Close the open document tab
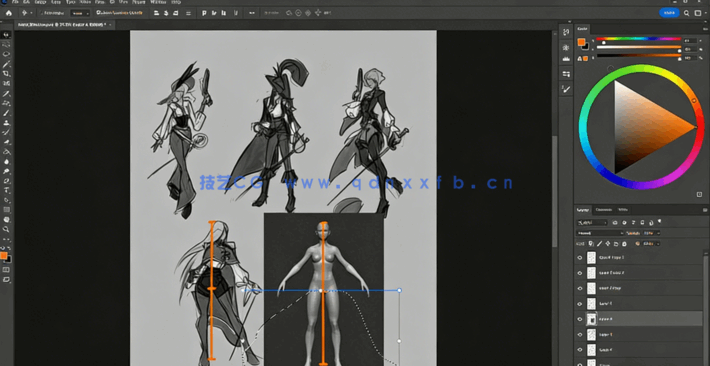 click(x=110, y=24)
